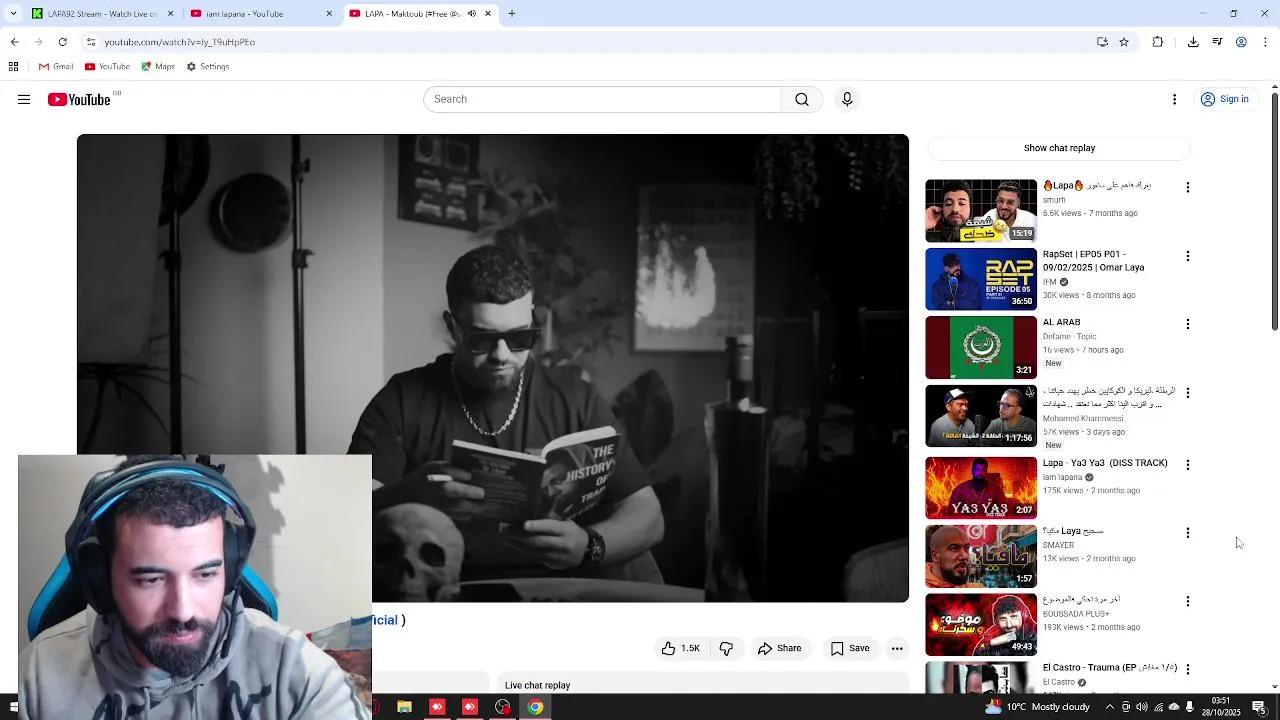Viewport: 1280px width, 720px height.
Task: Open YouTube bookmark in bookmarks bar
Action: click(107, 67)
